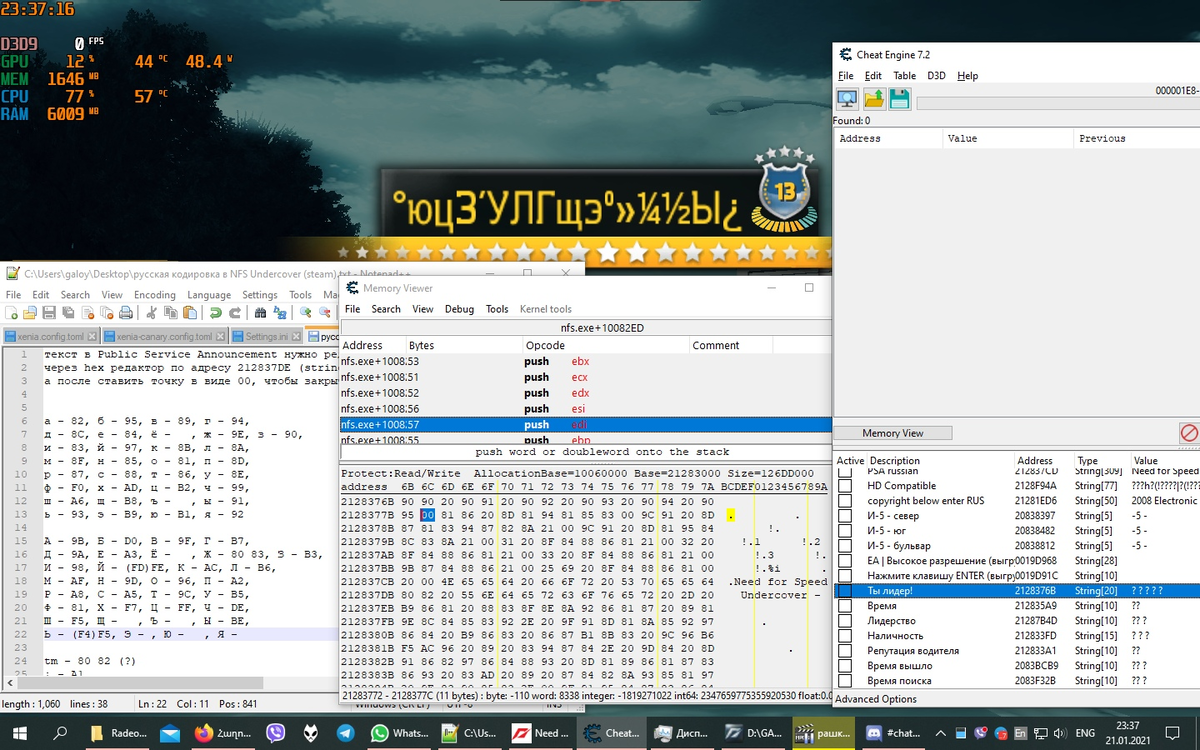Click Notepad++ Find binoculars icon
The height and width of the screenshot is (750, 1200).
click(x=260, y=313)
